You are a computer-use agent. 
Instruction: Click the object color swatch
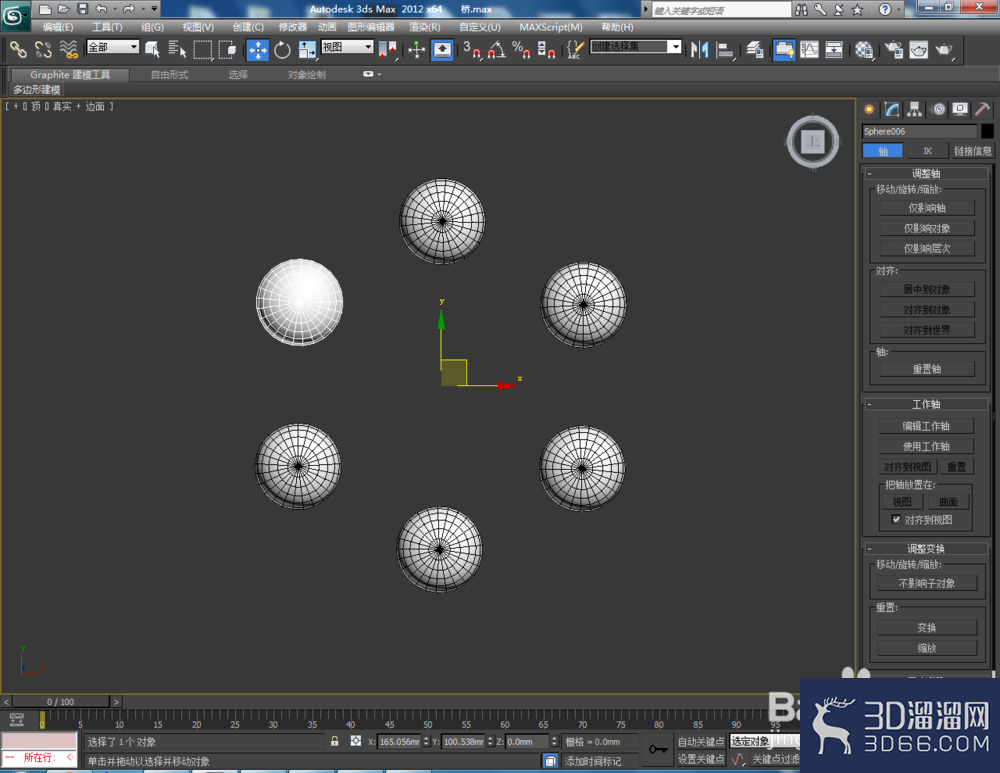(x=987, y=131)
